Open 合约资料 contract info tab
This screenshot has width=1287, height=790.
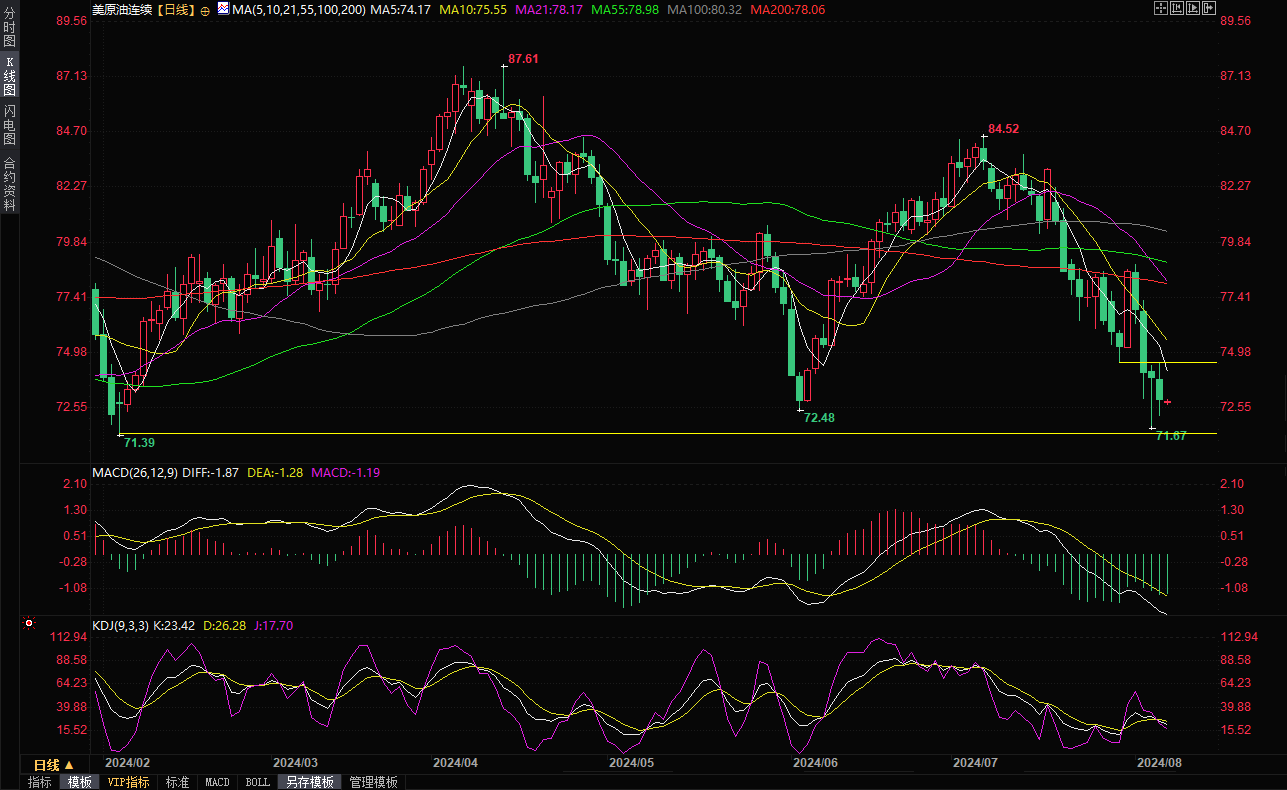[x=9, y=183]
